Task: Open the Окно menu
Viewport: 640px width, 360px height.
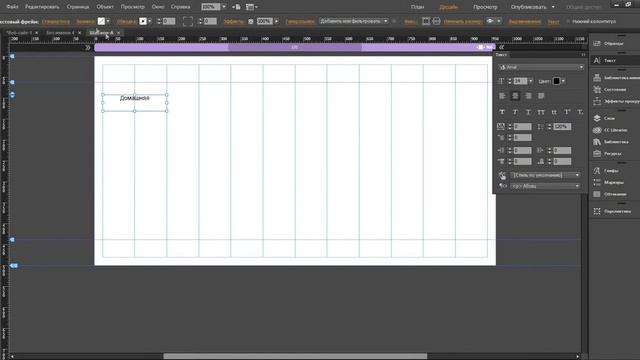Action: pos(158,7)
